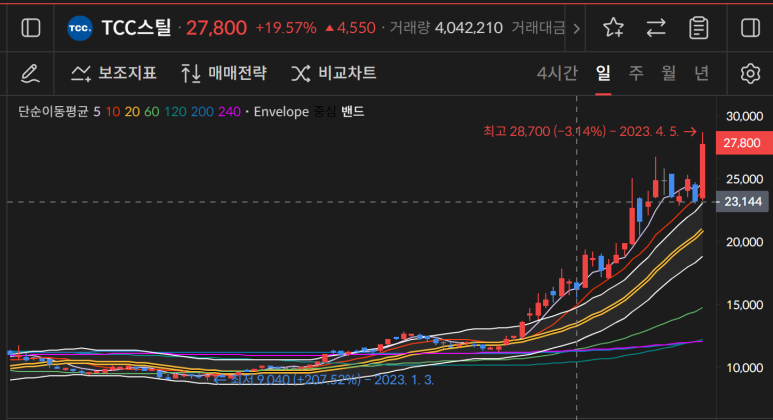The height and width of the screenshot is (420, 773).
Task: Click the +19.57% change value
Action: [x=286, y=28]
